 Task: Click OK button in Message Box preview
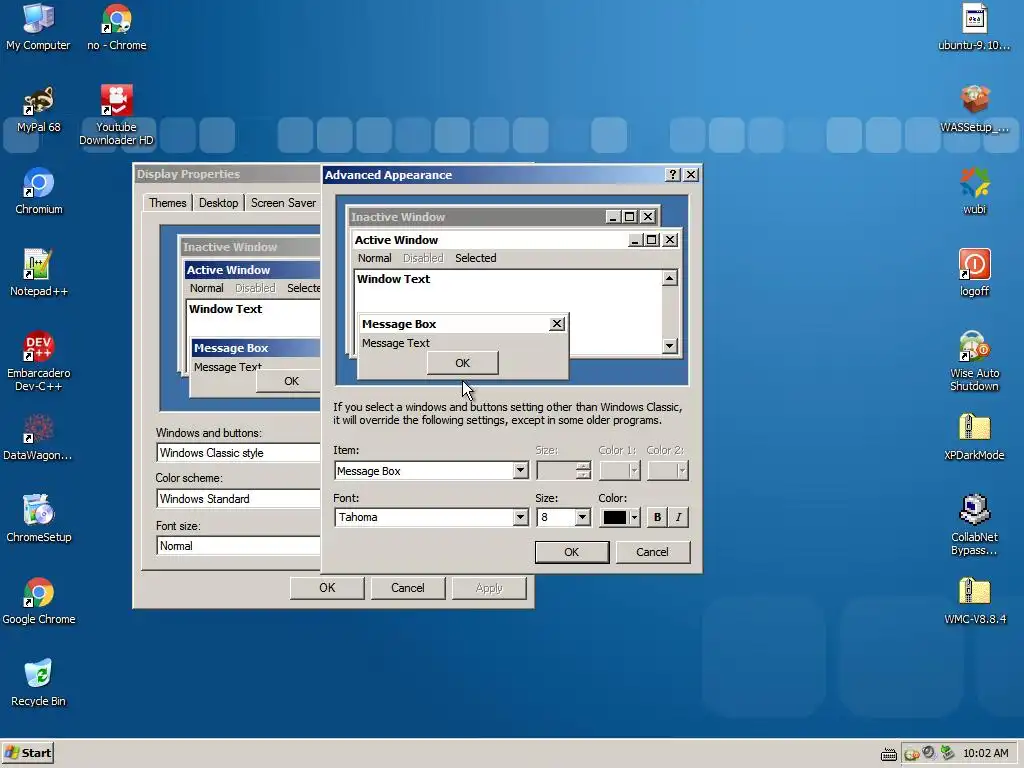[x=462, y=363]
